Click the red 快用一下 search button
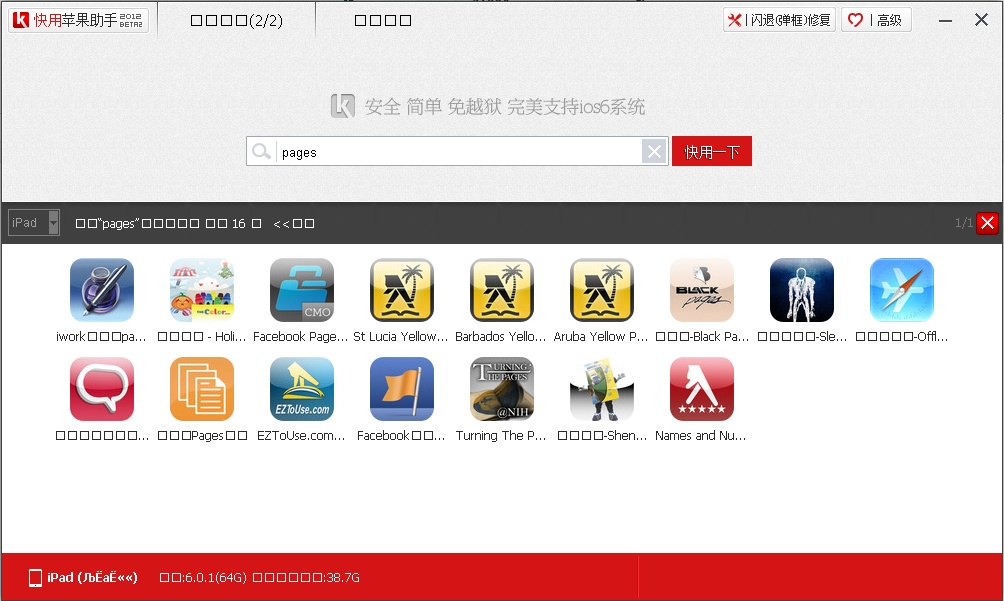 tap(711, 151)
